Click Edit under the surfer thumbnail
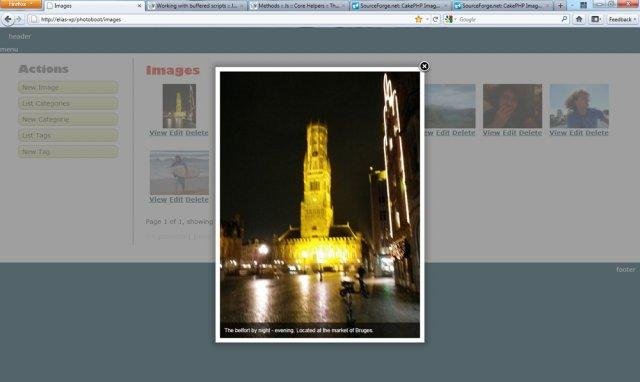The height and width of the screenshot is (382, 640). (x=176, y=200)
